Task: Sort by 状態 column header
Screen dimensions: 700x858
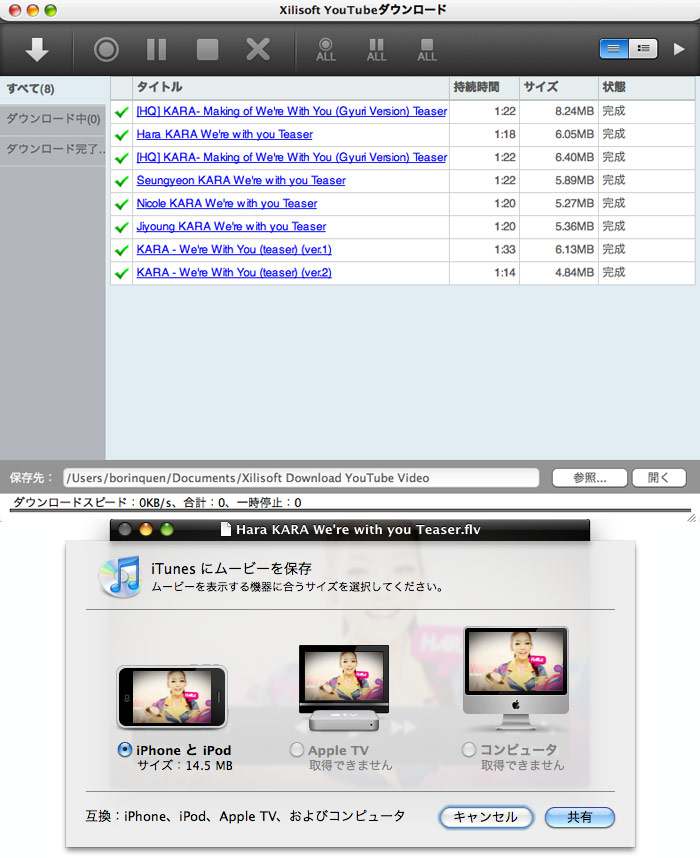Action: pos(646,87)
